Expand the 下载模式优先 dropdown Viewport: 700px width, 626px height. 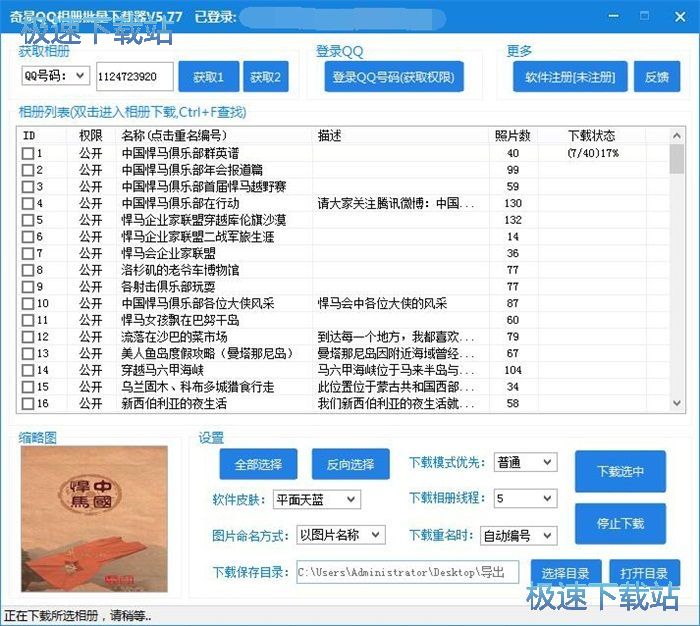coord(525,462)
